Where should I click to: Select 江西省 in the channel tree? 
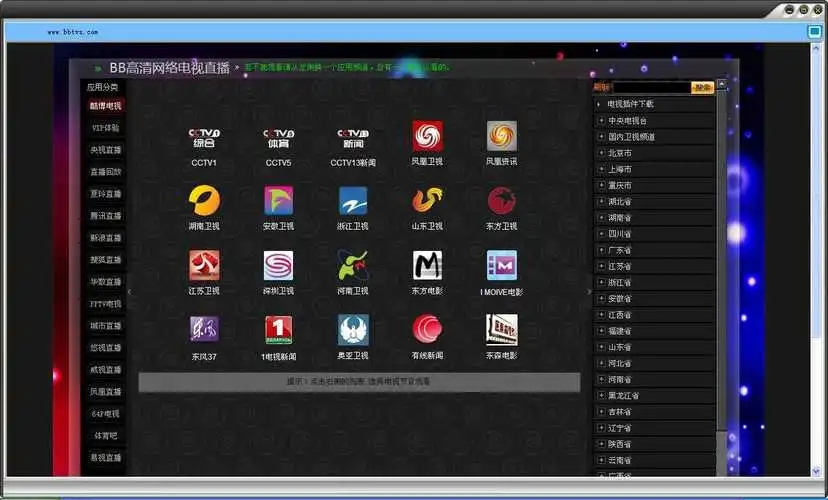[x=619, y=315]
